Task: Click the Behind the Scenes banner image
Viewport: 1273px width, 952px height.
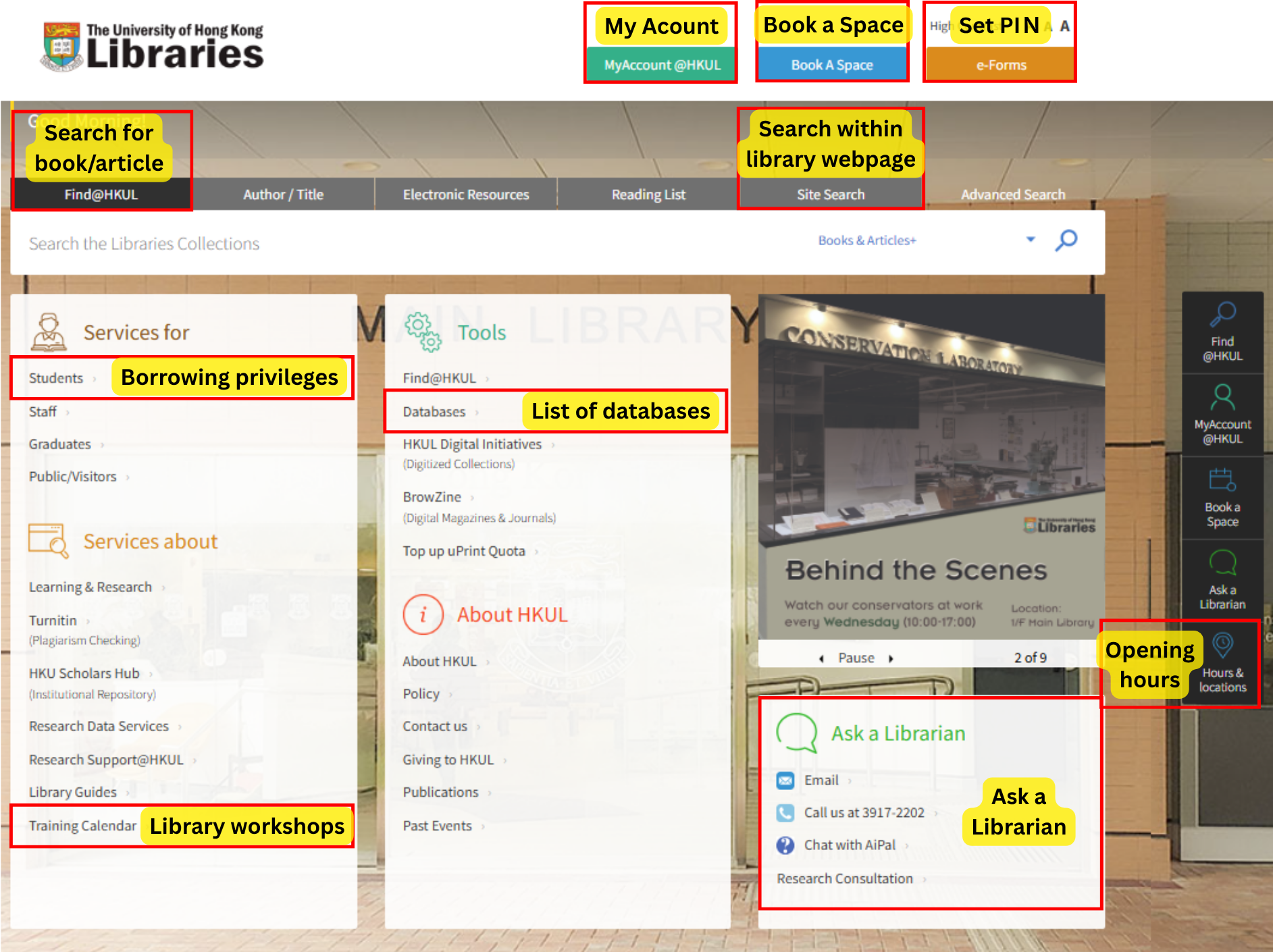Action: [931, 466]
